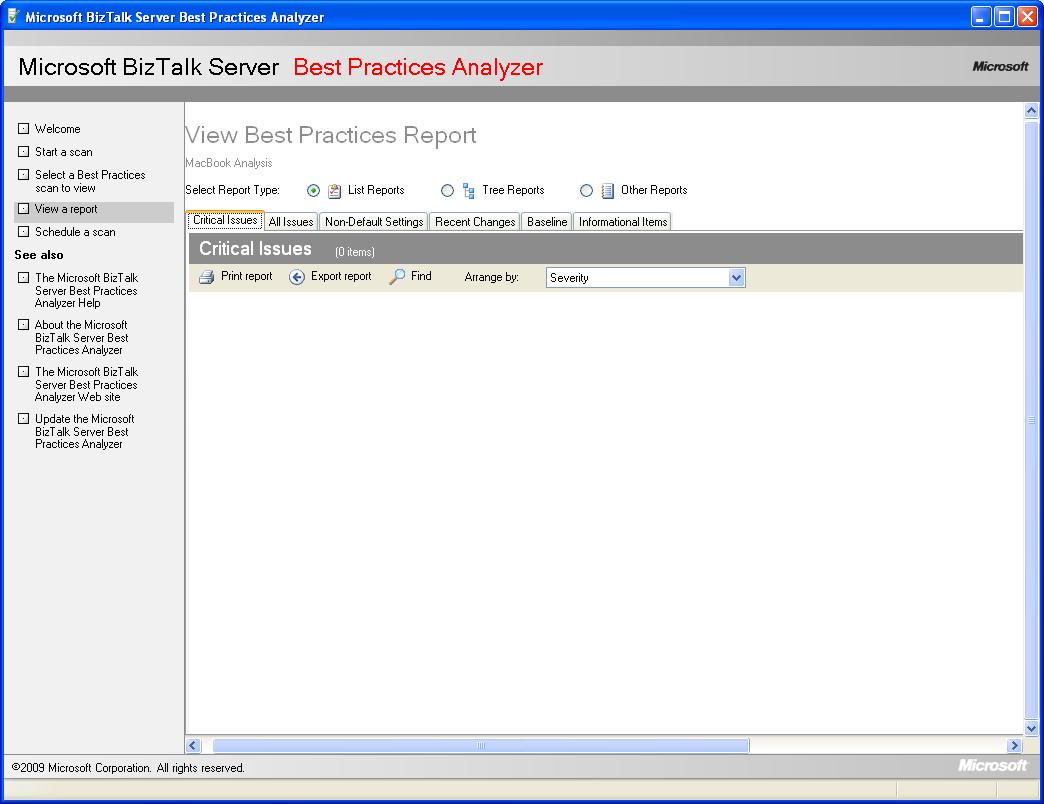Open the Informational Items tab

tap(623, 222)
